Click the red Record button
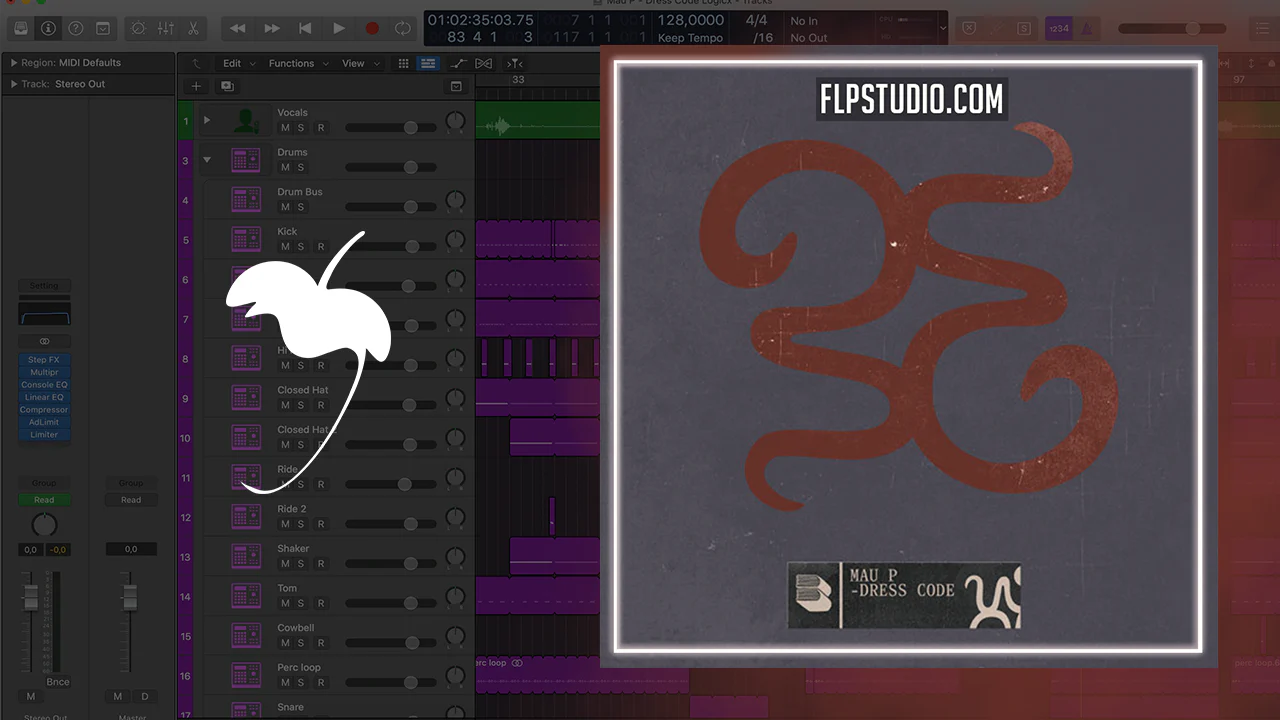1280x720 pixels. pyautogui.click(x=372, y=29)
